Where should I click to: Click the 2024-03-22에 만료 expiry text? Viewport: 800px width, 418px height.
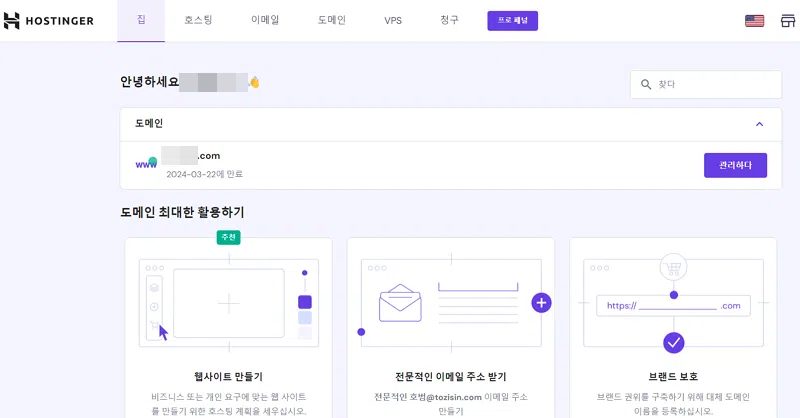205,174
